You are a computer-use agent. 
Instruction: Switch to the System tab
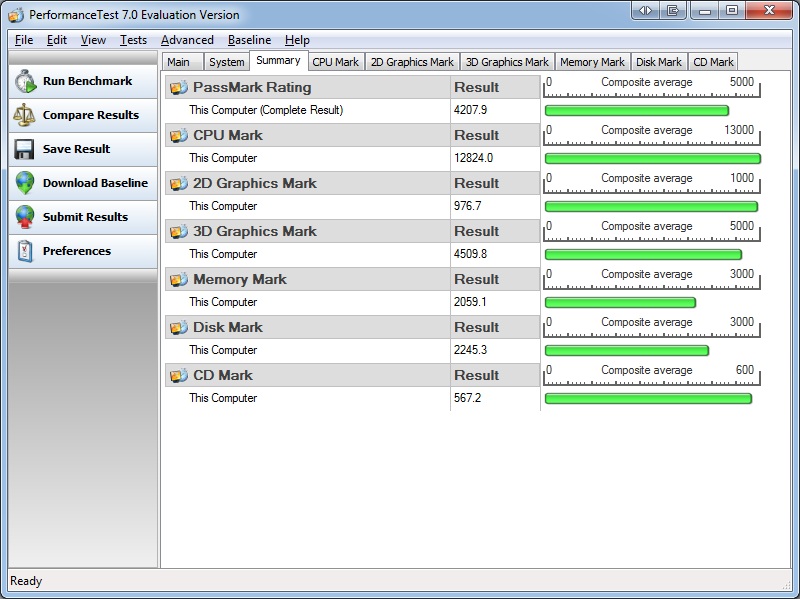click(226, 62)
